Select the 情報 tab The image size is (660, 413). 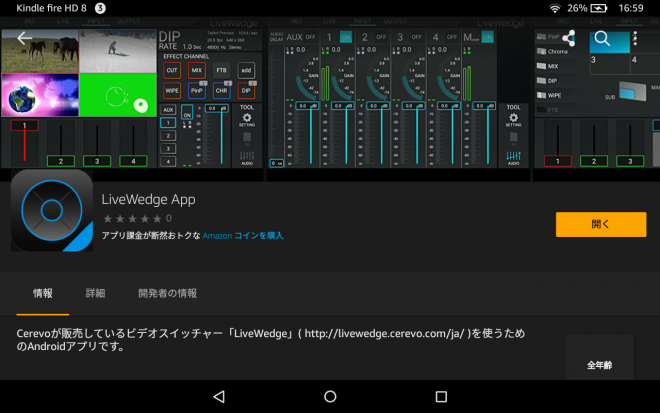tap(43, 293)
